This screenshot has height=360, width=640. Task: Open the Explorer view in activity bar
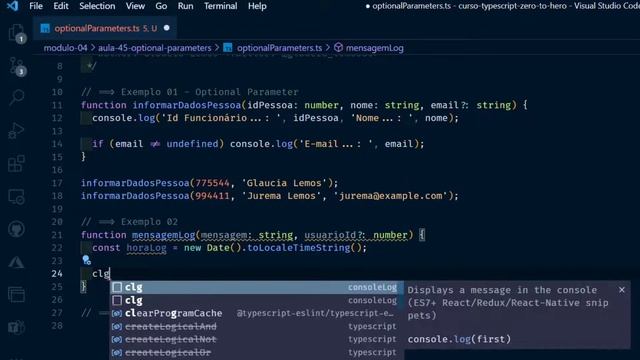pos(16,33)
